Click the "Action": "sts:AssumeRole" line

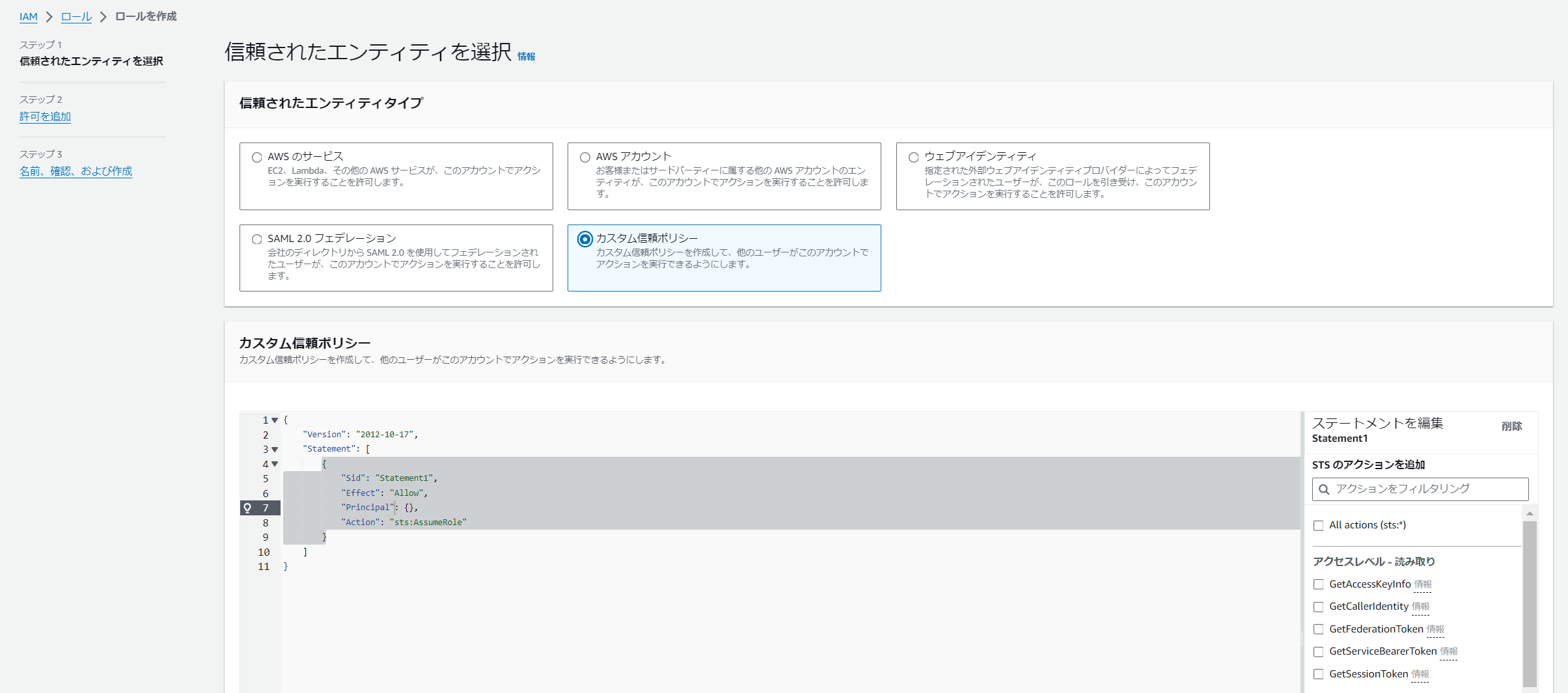point(404,523)
